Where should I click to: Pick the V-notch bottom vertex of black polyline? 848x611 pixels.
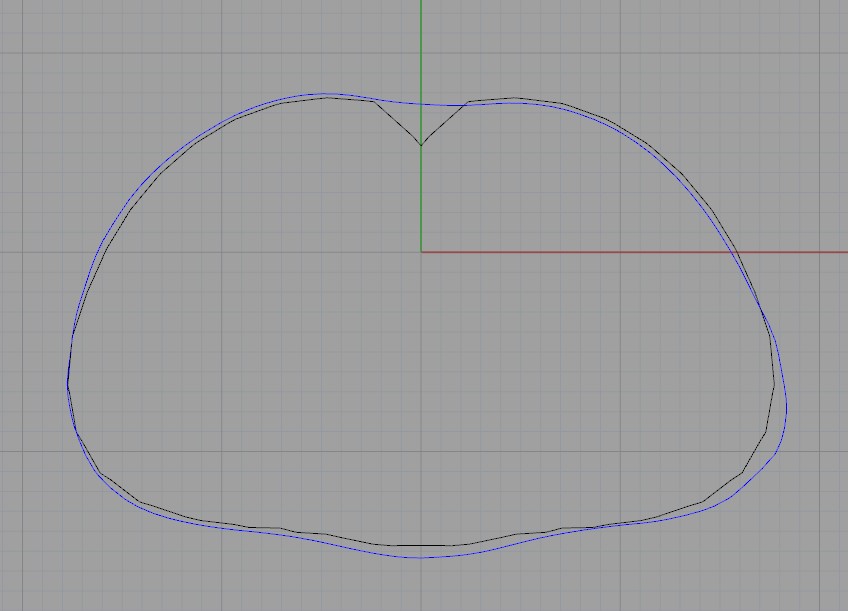(x=421, y=145)
